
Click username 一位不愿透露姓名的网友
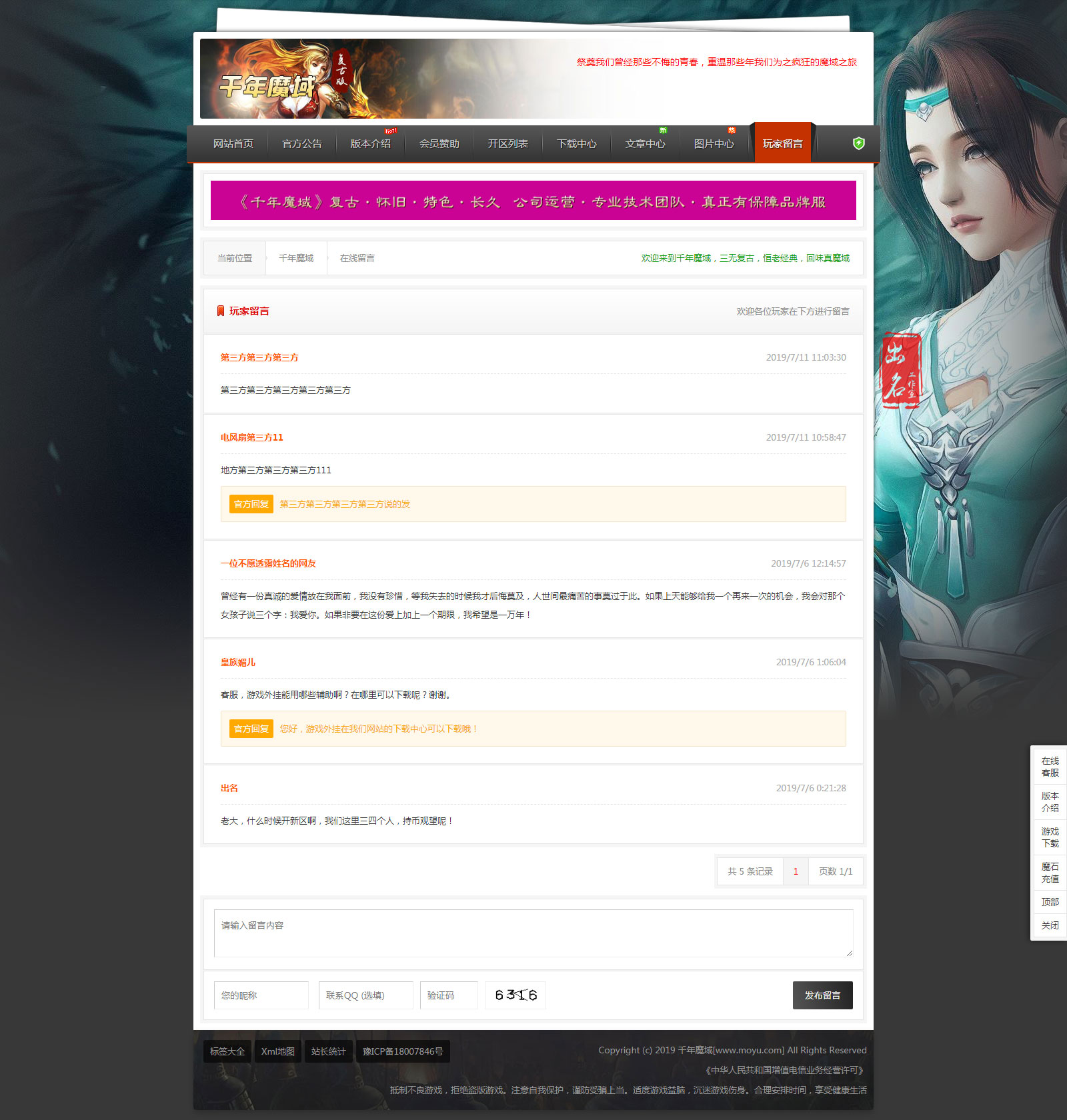tap(268, 564)
